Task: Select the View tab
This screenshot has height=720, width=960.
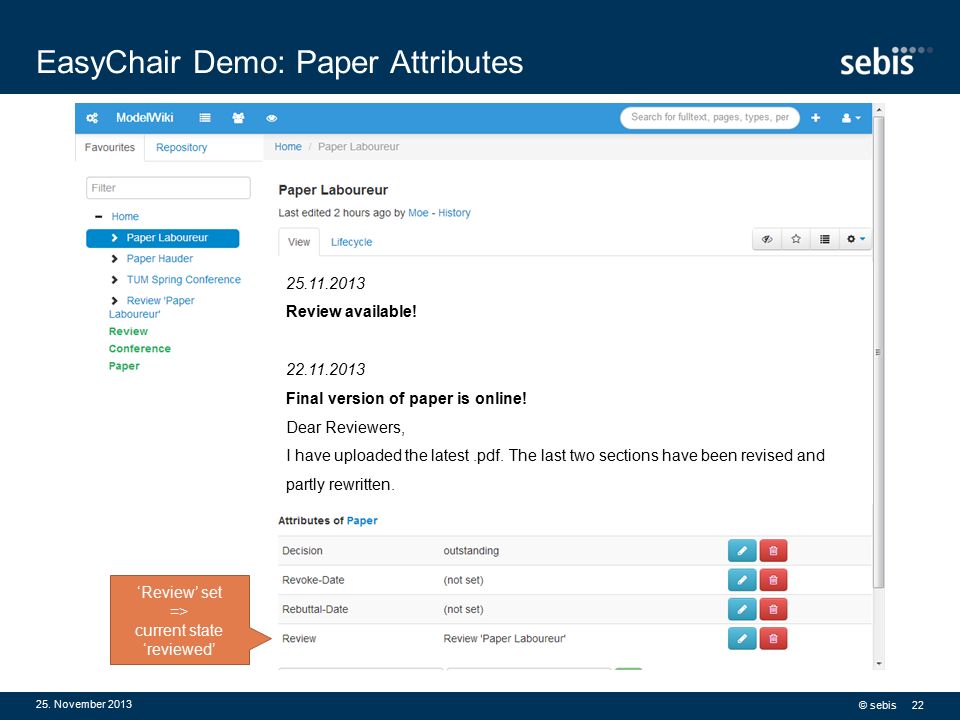Action: coord(299,242)
